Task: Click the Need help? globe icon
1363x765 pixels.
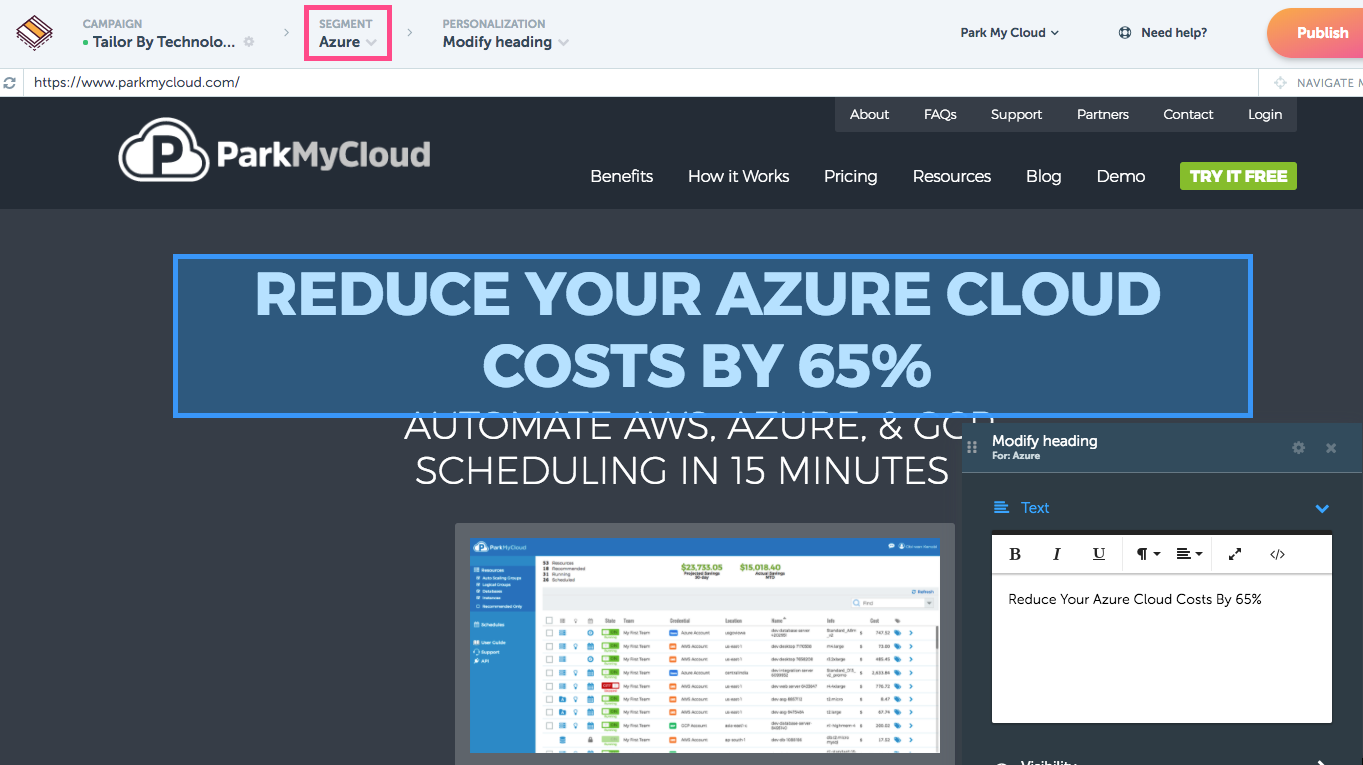Action: point(1125,33)
